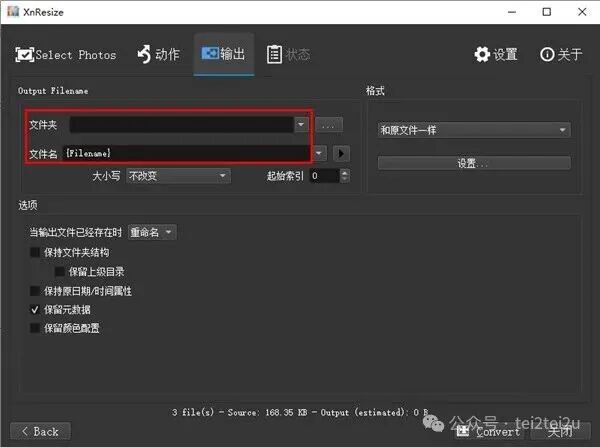Open 设置 with the gear icon
600x447 pixels.
pos(496,54)
